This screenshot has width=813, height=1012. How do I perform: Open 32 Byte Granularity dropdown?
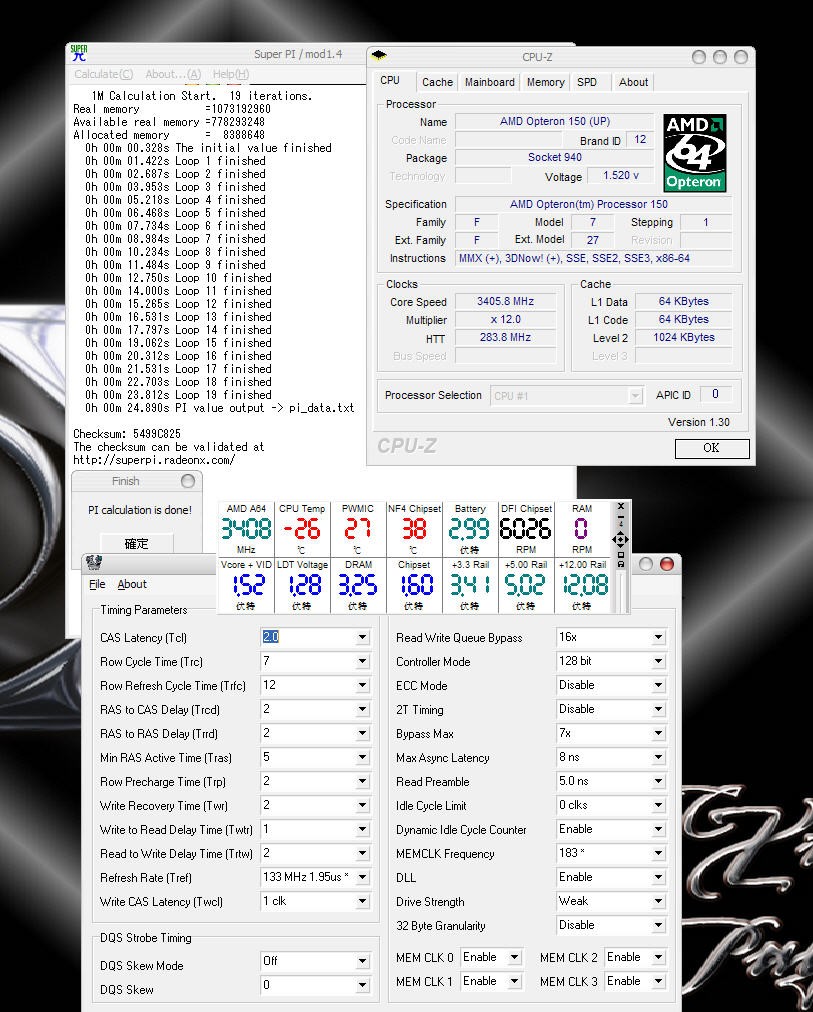[x=658, y=925]
